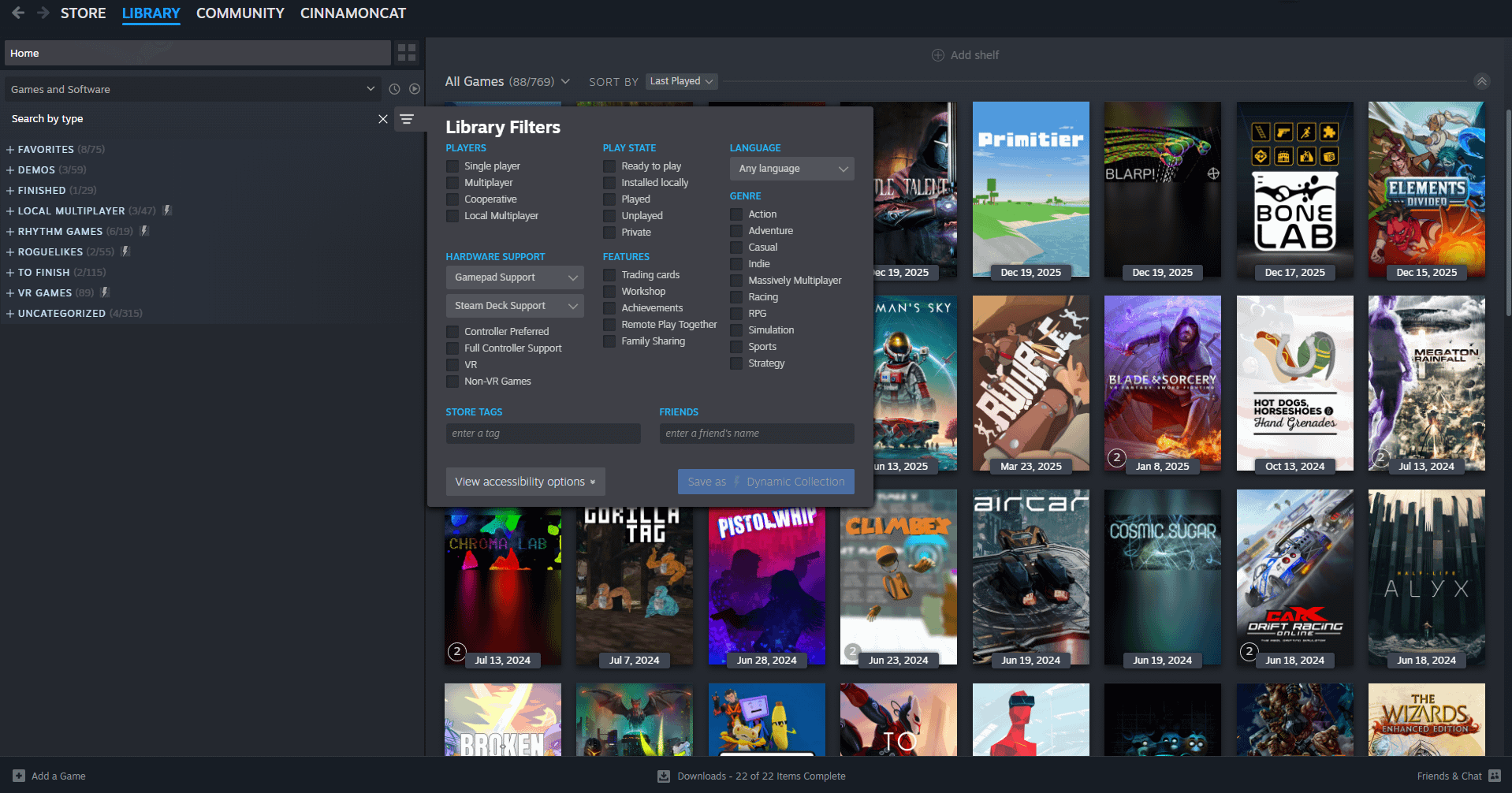Open the Any language dropdown
Image resolution: width=1512 pixels, height=793 pixels.
pos(791,169)
